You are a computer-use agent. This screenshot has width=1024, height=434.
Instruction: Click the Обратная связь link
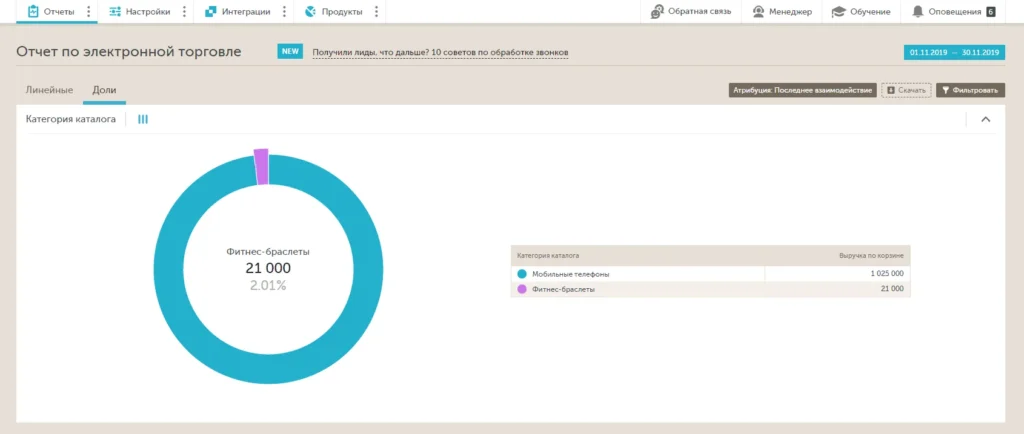pos(699,12)
